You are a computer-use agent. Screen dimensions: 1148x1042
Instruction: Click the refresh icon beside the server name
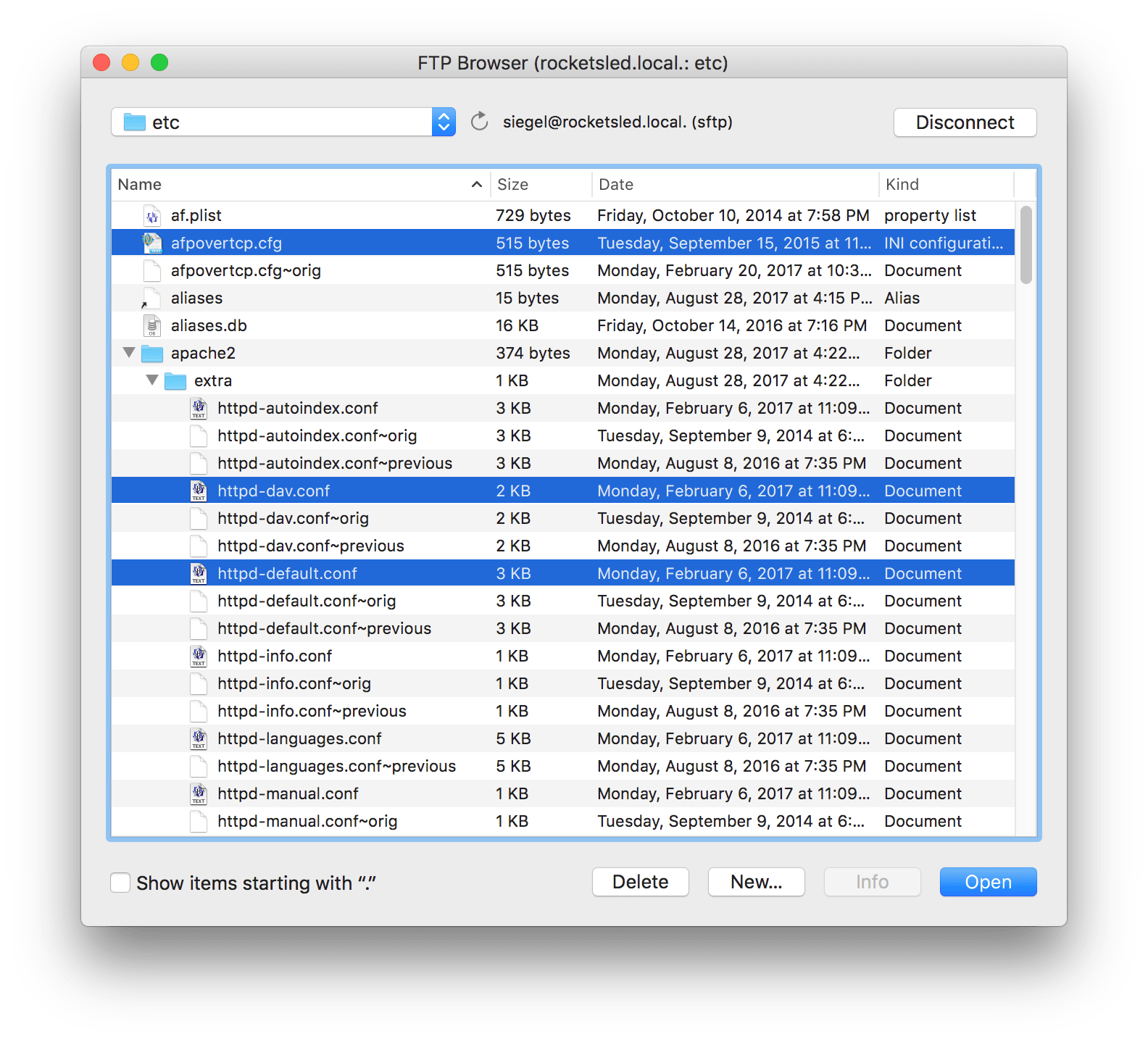479,122
